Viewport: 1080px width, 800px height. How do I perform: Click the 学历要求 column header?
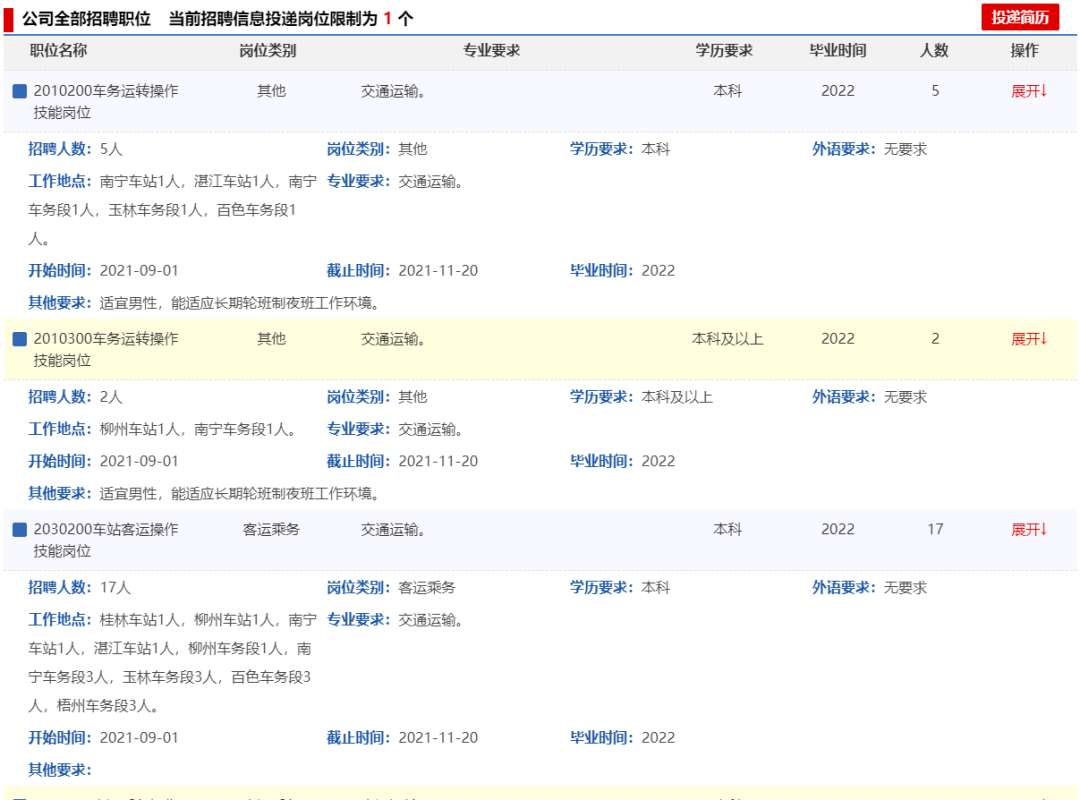[724, 50]
